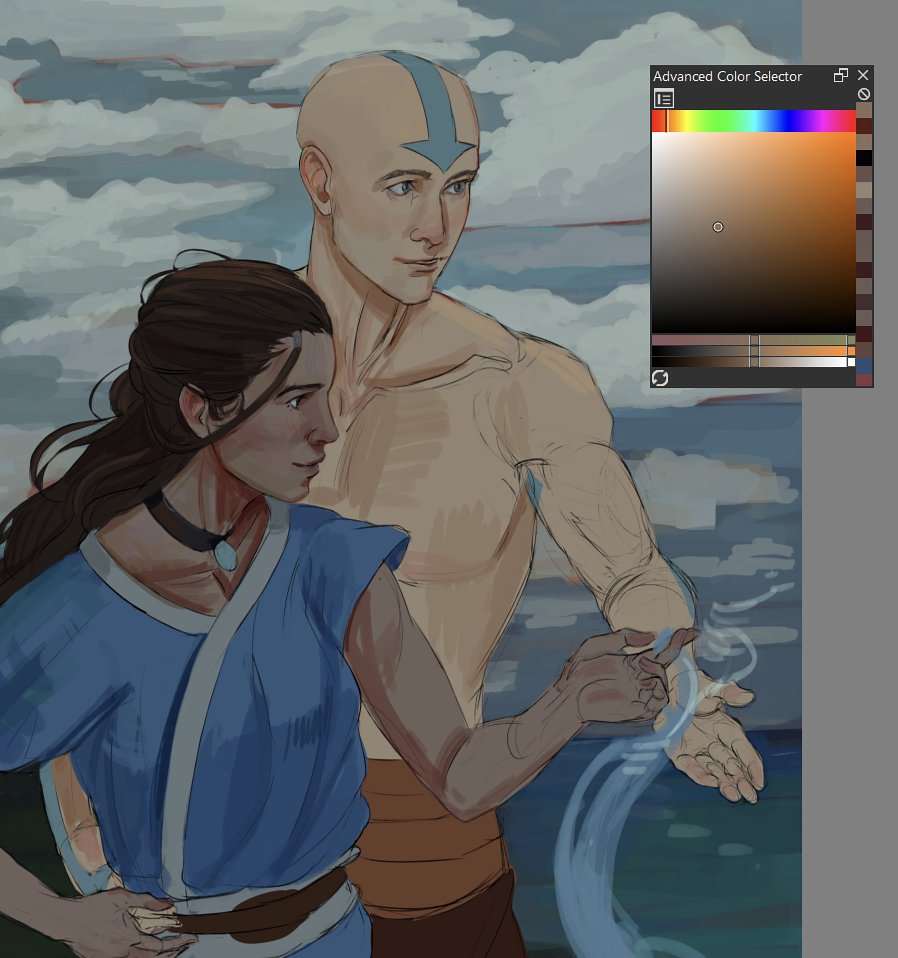Select the black swatch in color history
Viewport: 898px width, 958px height.
864,158
